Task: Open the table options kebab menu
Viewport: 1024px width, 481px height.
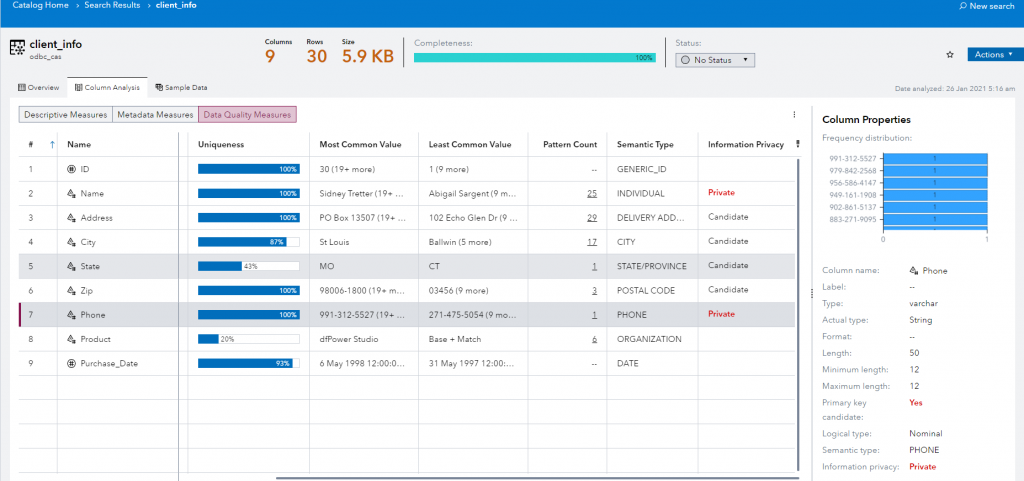Action: click(794, 115)
